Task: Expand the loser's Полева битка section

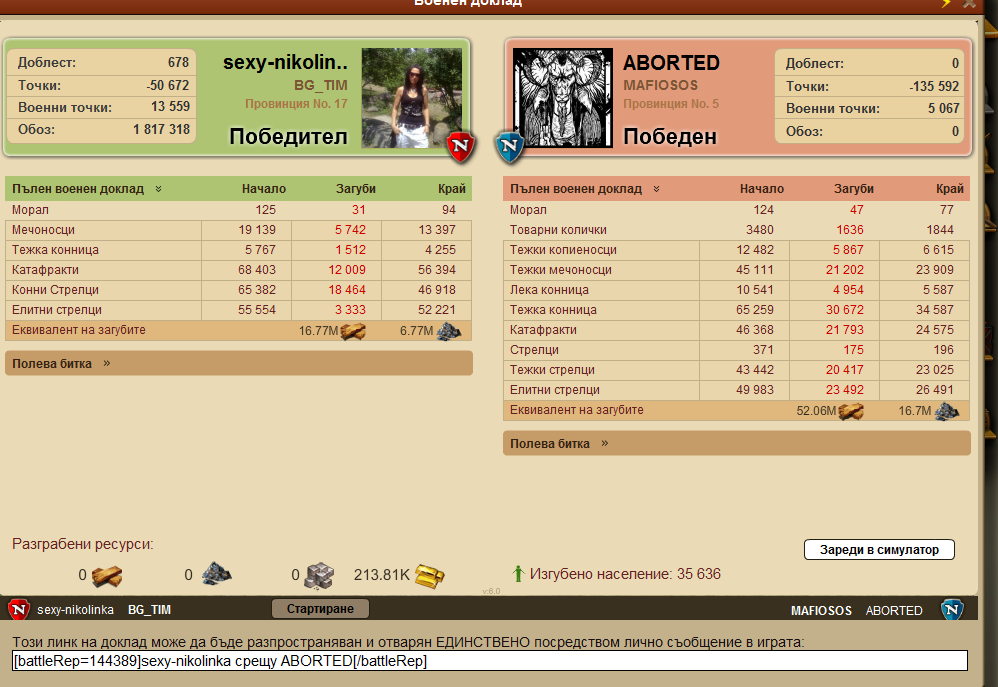Action: point(605,443)
